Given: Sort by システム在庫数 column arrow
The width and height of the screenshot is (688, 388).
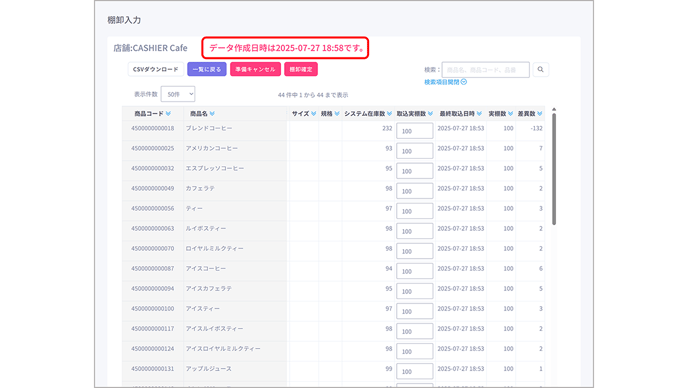Looking at the screenshot, I should pyautogui.click(x=390, y=114).
